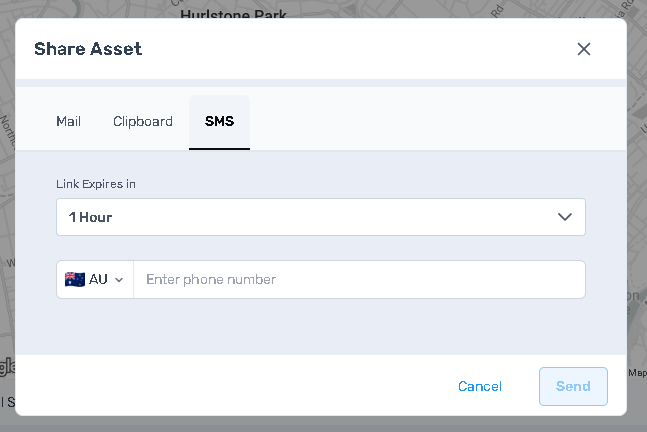Image resolution: width=647 pixels, height=432 pixels.
Task: Click the Map text at bottom right
Action: click(637, 374)
